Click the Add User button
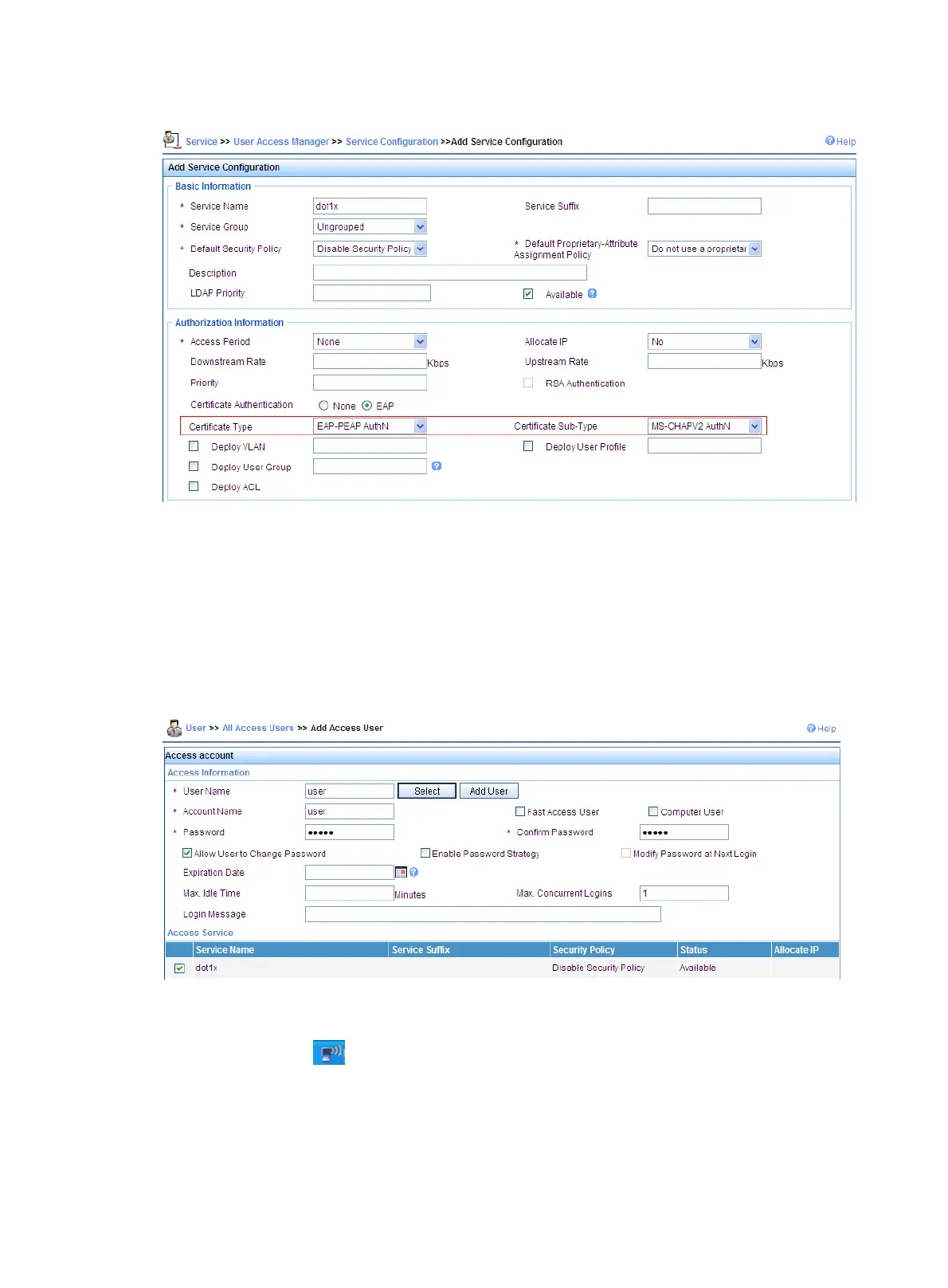 tap(489, 791)
